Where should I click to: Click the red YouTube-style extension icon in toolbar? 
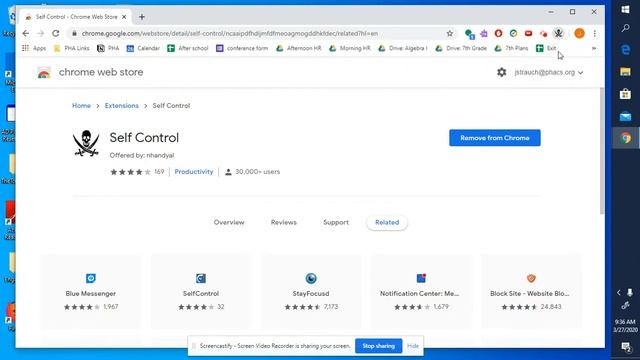click(528, 33)
